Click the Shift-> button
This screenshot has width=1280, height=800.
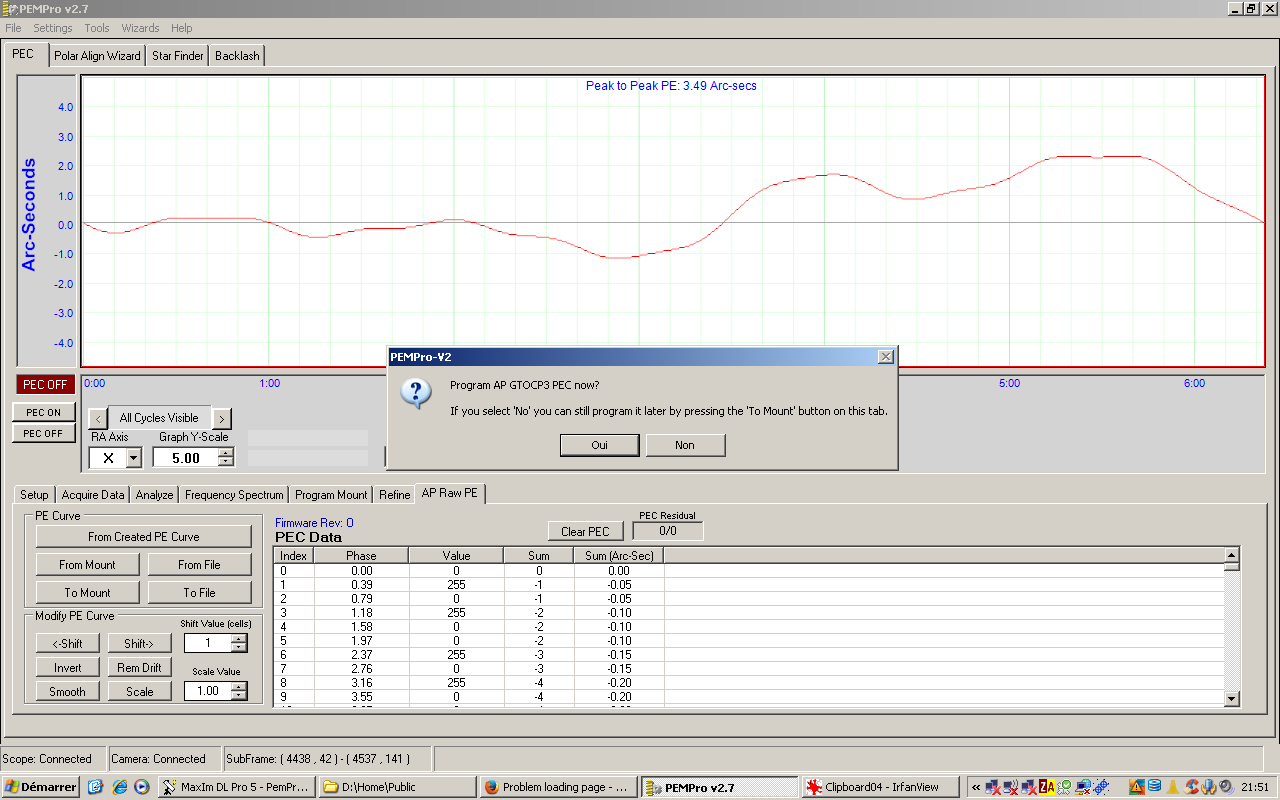coord(139,644)
